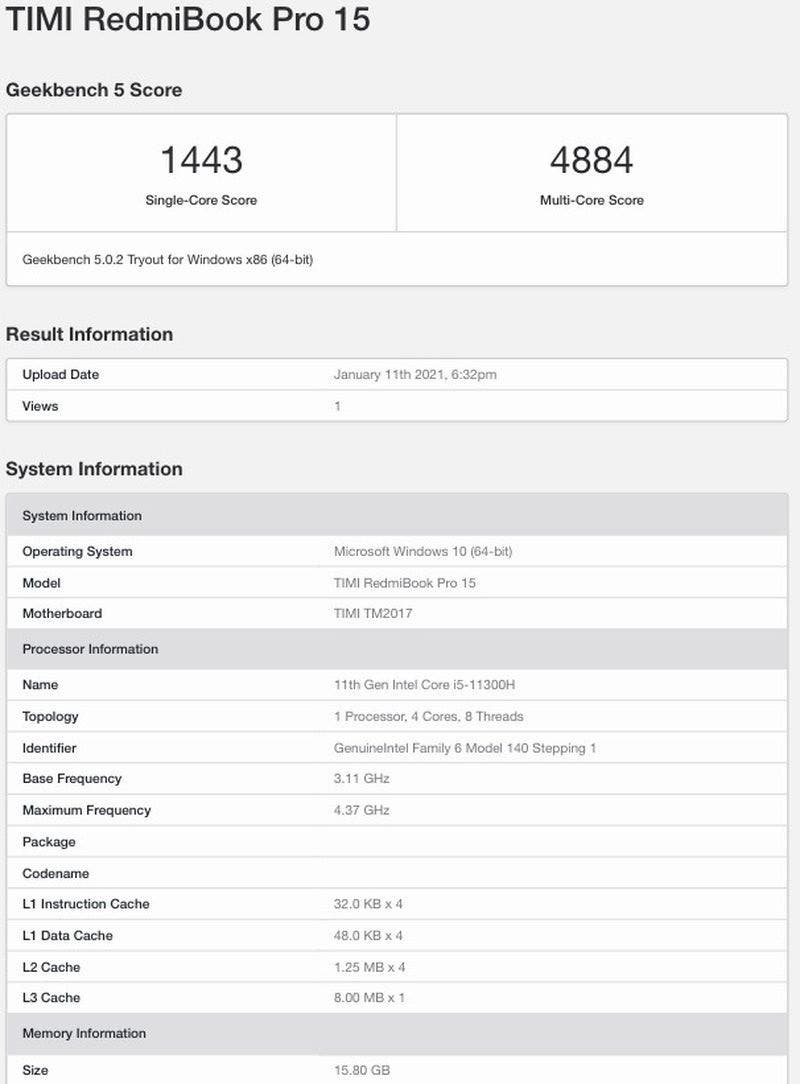Click the GenuineIntel Family 6 identifier value
The height and width of the screenshot is (1084, 800).
point(465,748)
